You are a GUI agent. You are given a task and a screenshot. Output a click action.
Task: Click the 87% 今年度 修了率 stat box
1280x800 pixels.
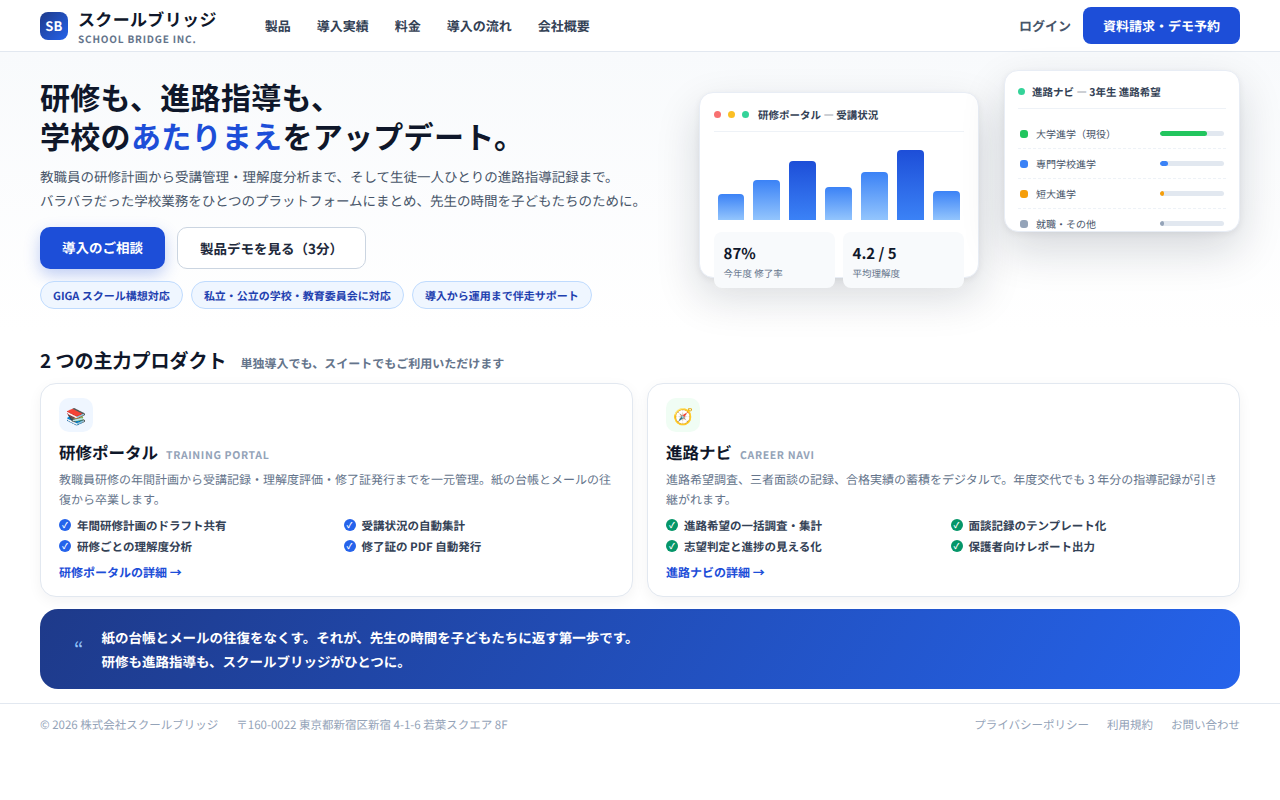click(x=774, y=260)
